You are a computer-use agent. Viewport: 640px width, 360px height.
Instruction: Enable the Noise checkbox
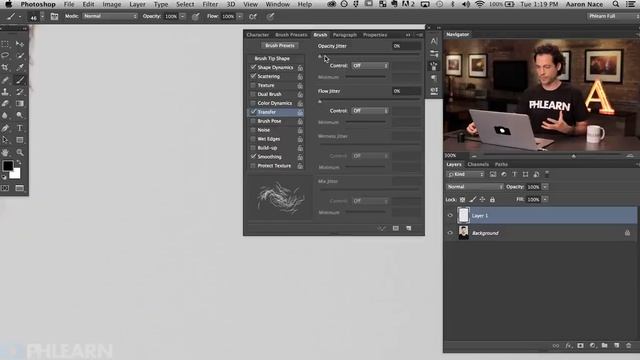tap(253, 130)
